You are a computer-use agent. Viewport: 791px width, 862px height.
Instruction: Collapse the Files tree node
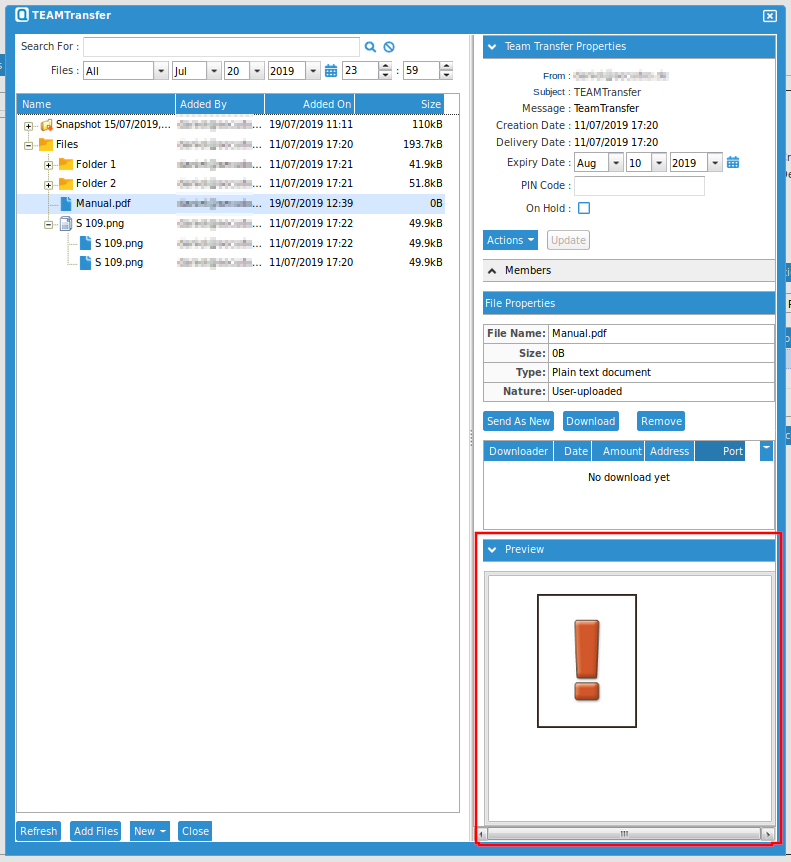[29, 146]
